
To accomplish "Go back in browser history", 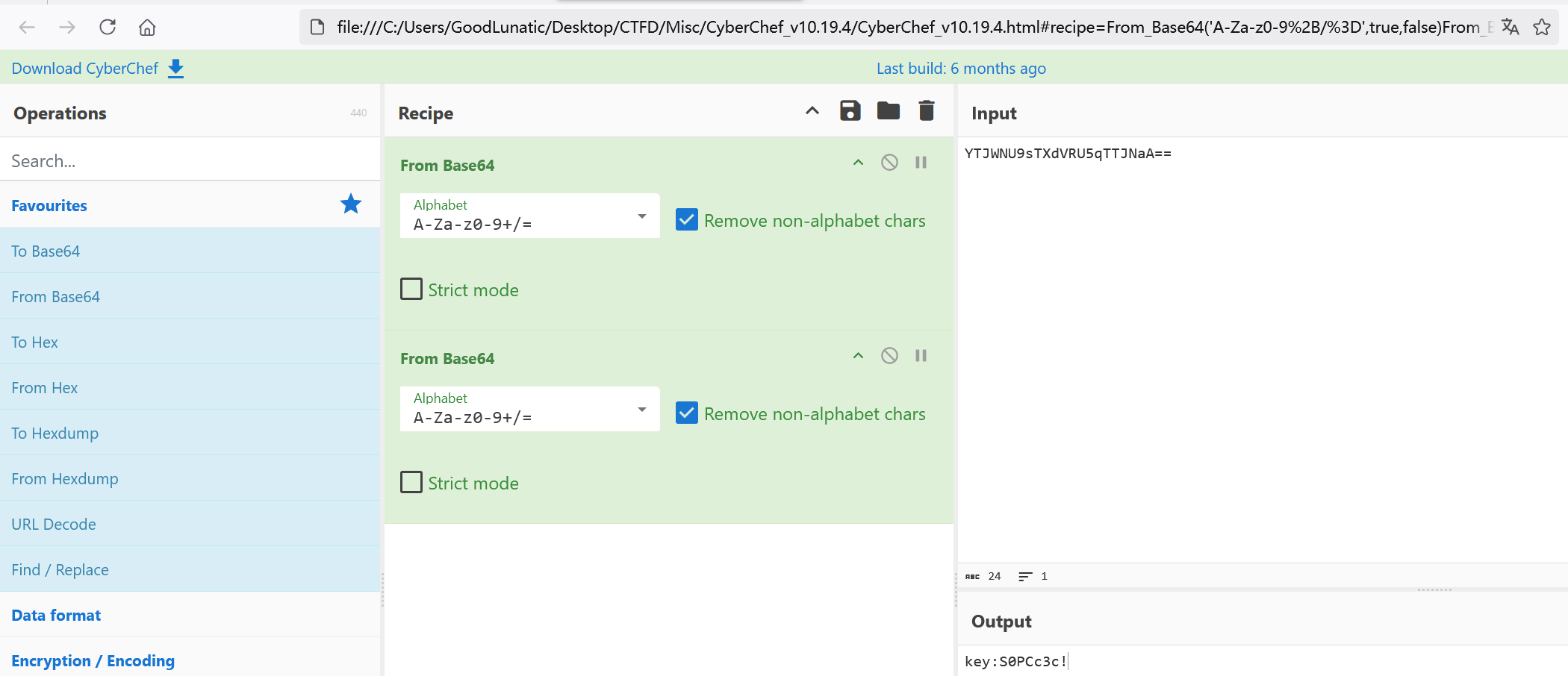I will (27, 28).
